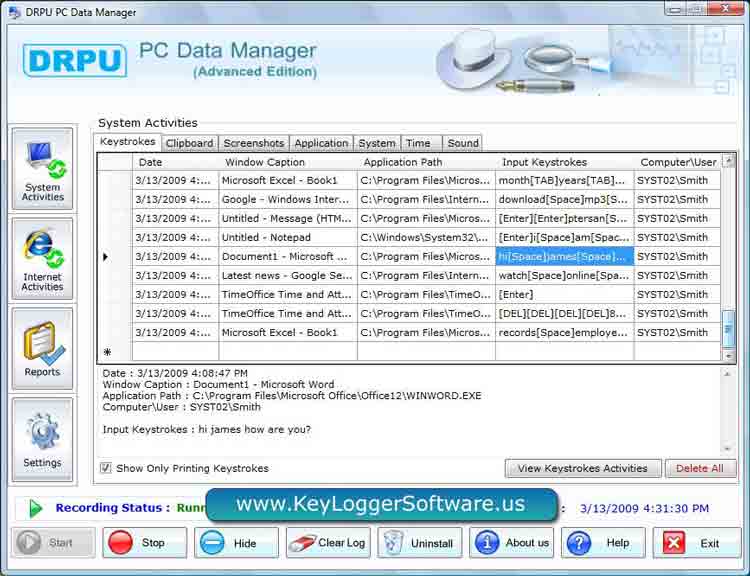Clear the log with Clear Log
Screen dimensions: 750x576
point(328,543)
